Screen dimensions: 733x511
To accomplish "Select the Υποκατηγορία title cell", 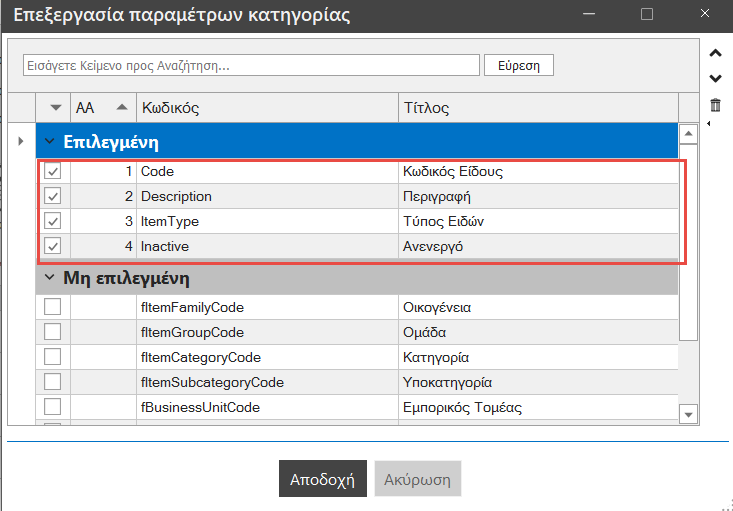I will point(538,382).
